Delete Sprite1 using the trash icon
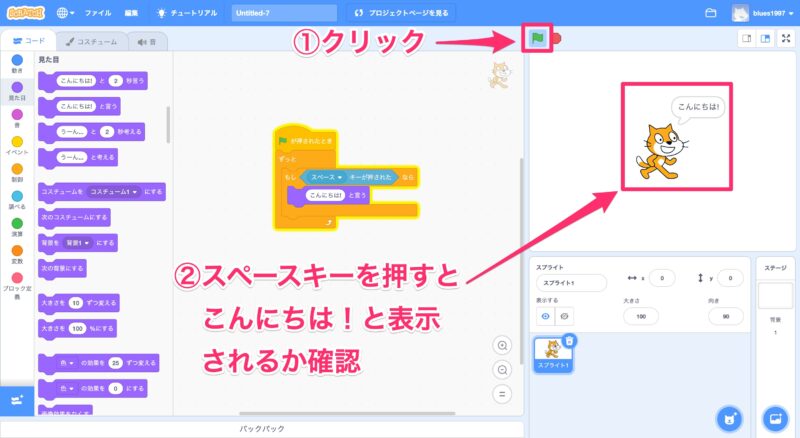 pos(570,342)
